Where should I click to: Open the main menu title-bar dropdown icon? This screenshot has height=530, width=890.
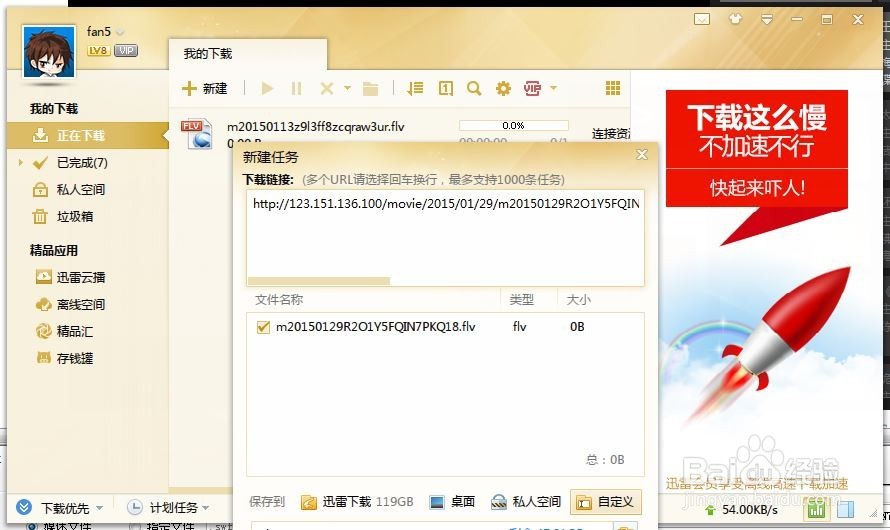[x=767, y=19]
